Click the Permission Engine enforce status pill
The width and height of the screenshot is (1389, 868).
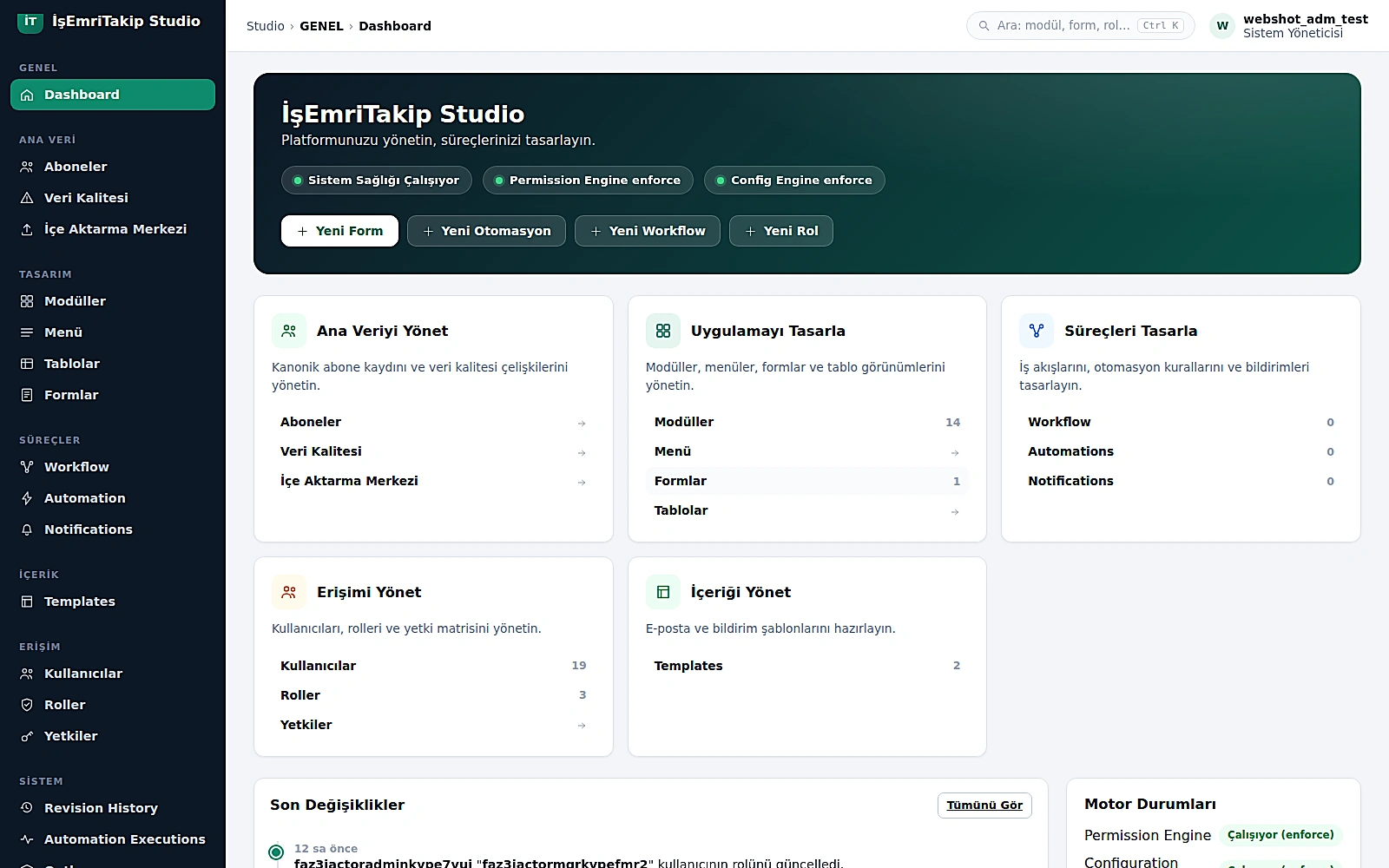coord(588,181)
